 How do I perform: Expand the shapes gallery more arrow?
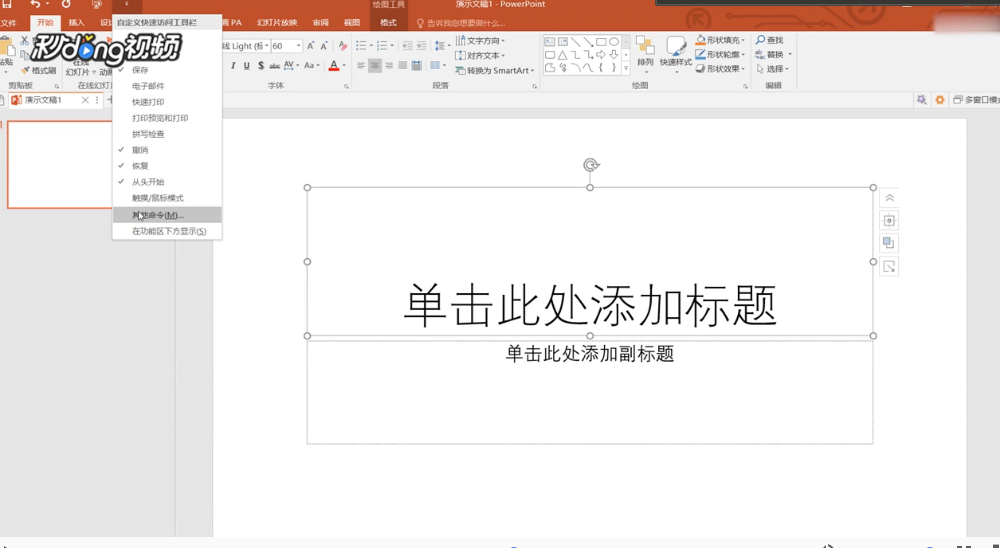tap(626, 68)
